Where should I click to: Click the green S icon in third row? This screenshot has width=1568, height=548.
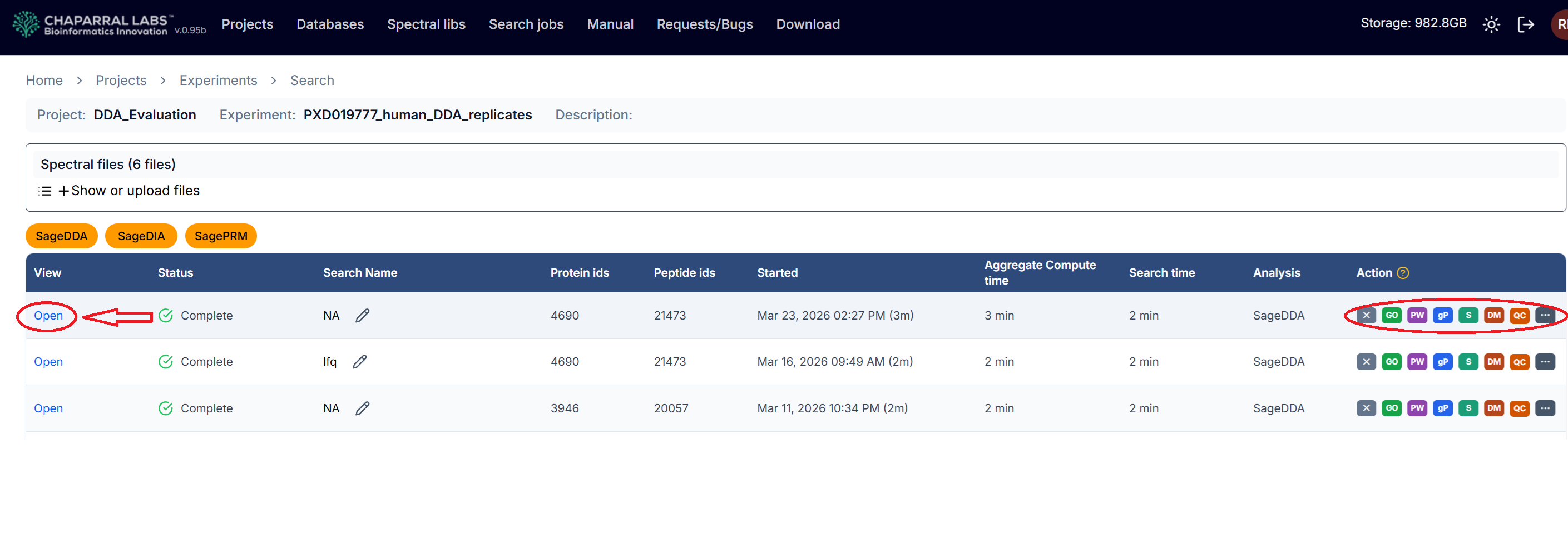coord(1468,408)
